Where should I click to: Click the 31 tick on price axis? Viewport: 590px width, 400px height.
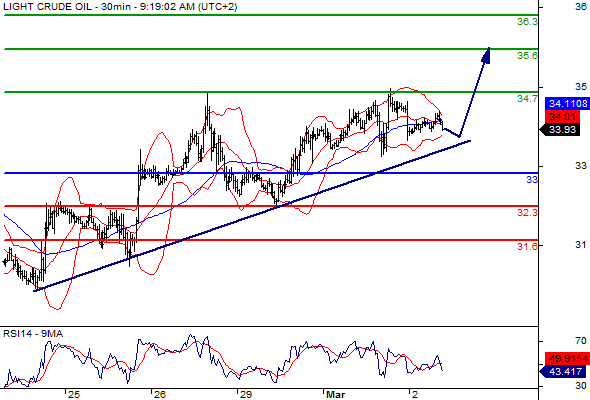[x=581, y=245]
